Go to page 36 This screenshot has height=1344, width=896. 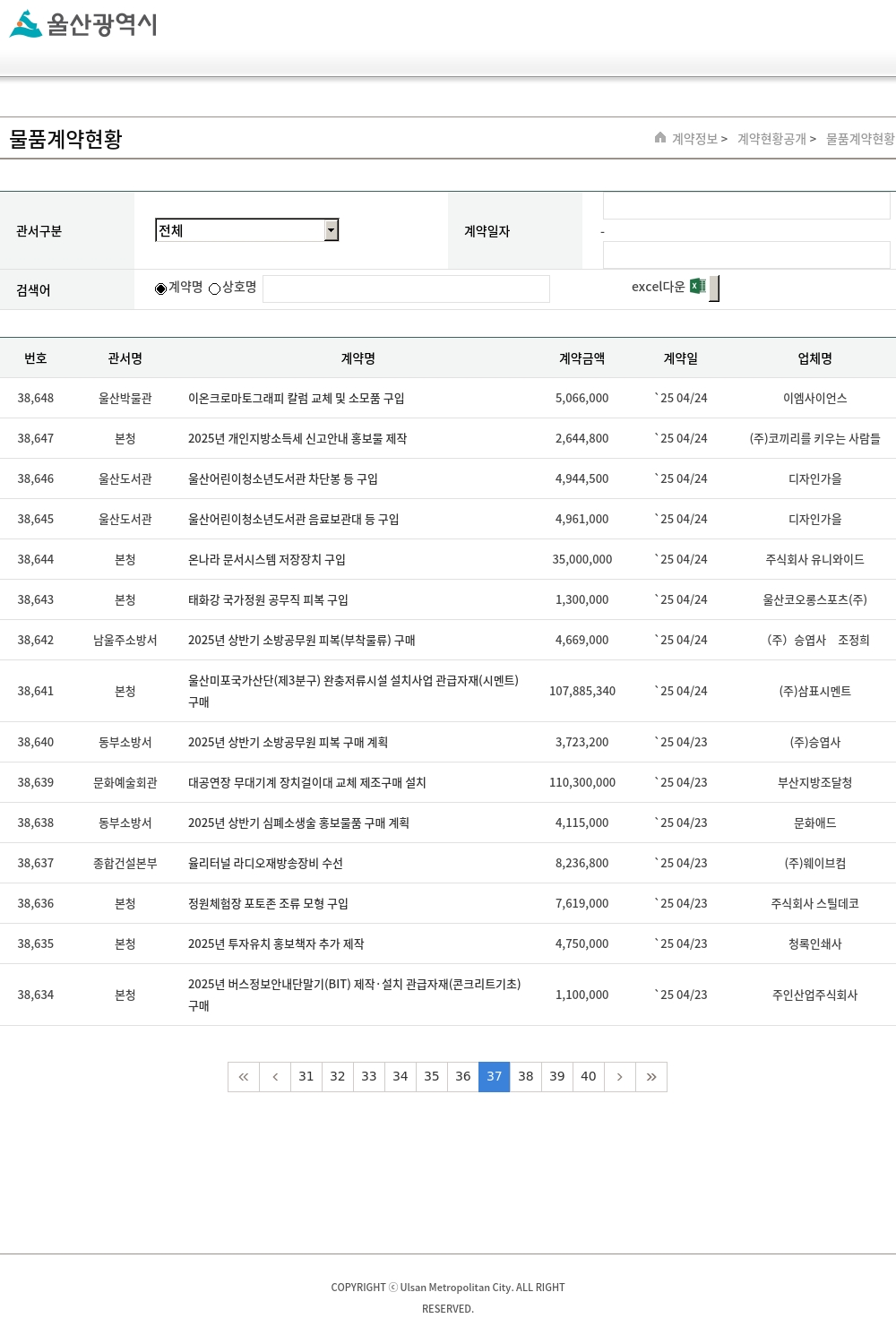click(463, 1077)
